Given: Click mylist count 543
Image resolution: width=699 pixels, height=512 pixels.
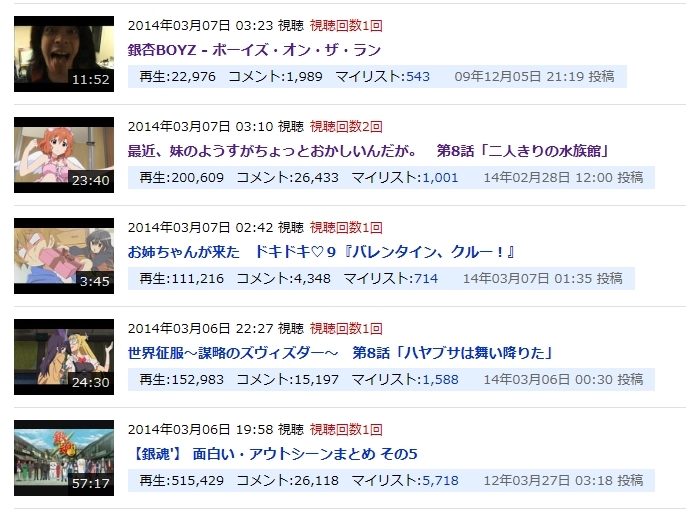Looking at the screenshot, I should coord(418,77).
